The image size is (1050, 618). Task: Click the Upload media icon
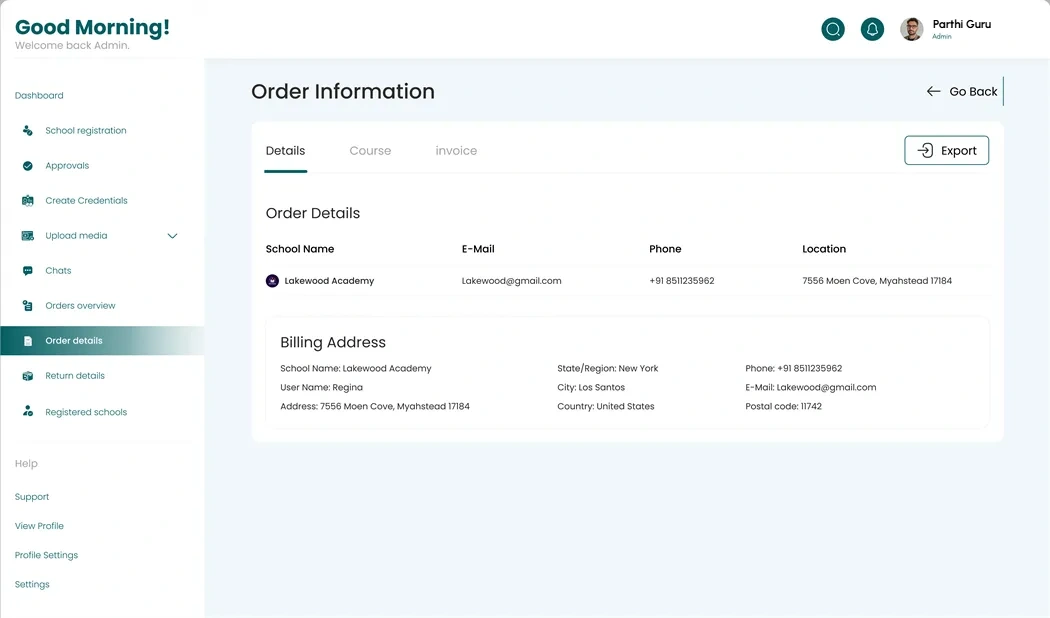click(27, 236)
